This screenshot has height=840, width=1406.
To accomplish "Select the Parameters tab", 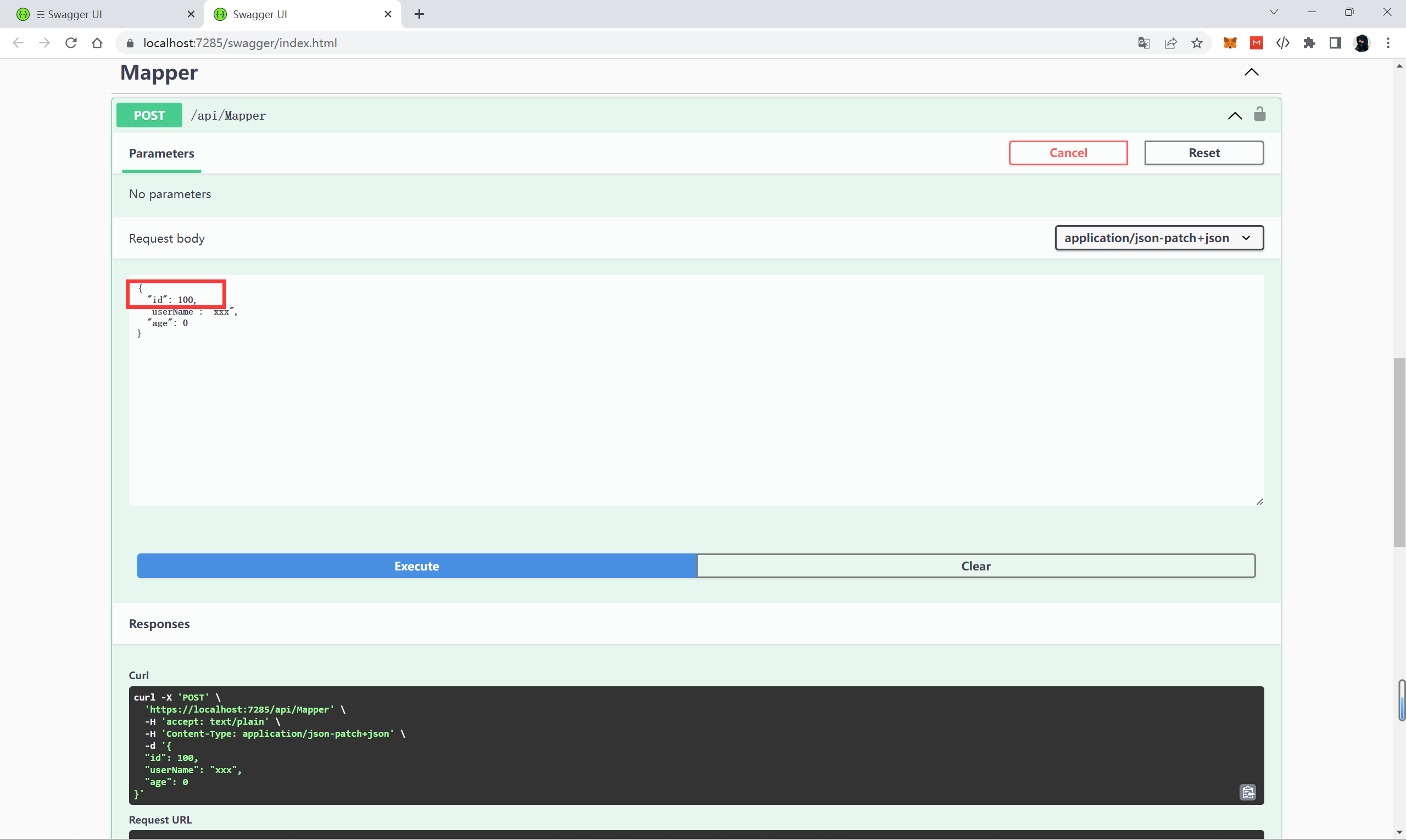I will coord(161,153).
